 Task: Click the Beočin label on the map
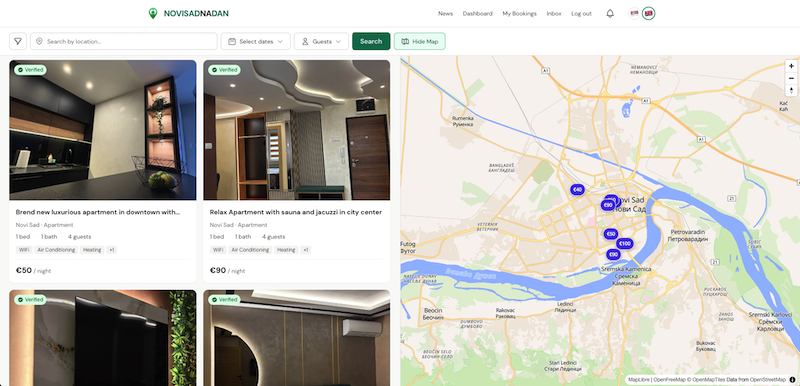[x=433, y=314]
